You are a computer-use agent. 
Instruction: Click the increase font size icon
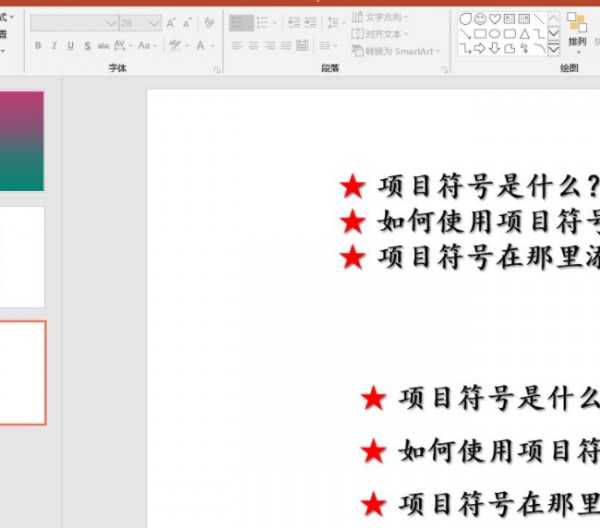click(x=171, y=23)
